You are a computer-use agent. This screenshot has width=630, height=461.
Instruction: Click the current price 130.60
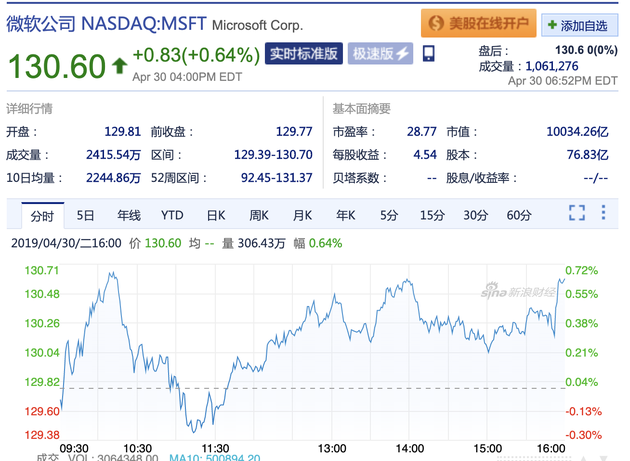(57, 66)
